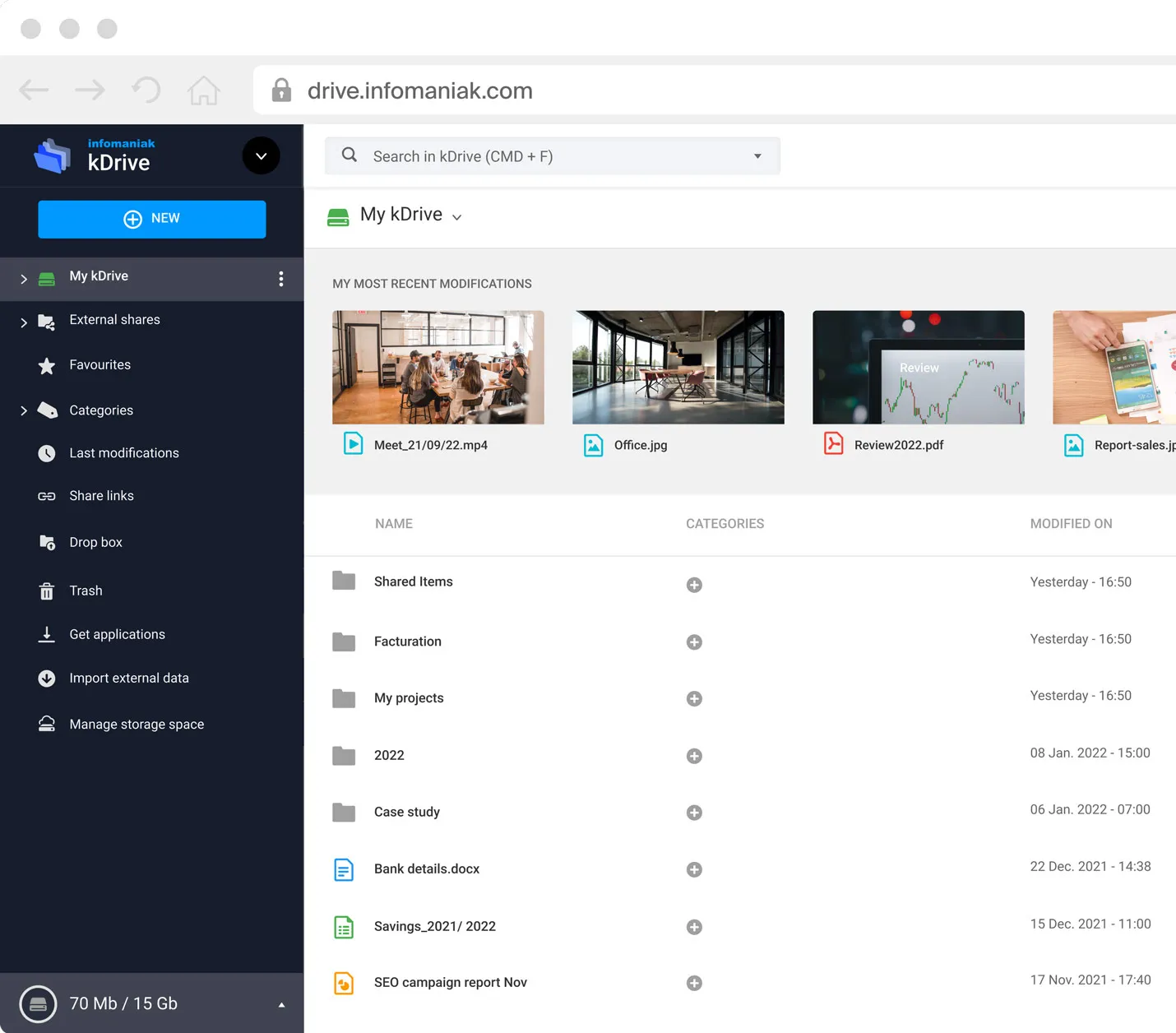Expand External shares in sidebar
Screen dimensions: 1176x1033
click(24, 322)
